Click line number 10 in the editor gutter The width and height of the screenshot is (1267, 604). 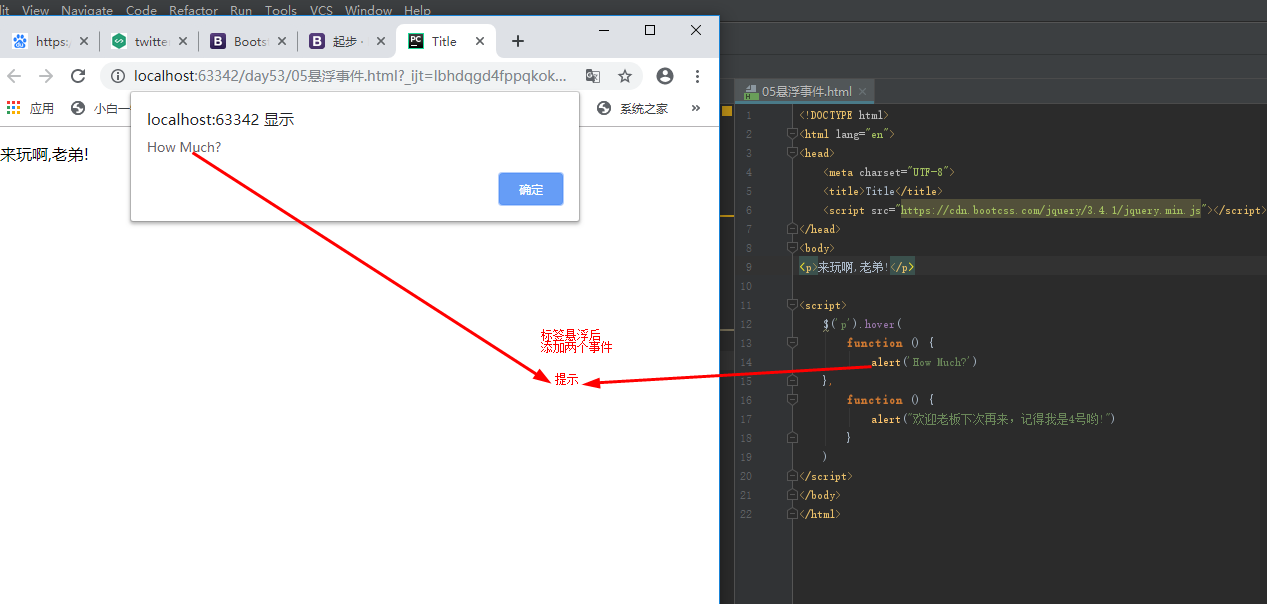point(747,286)
